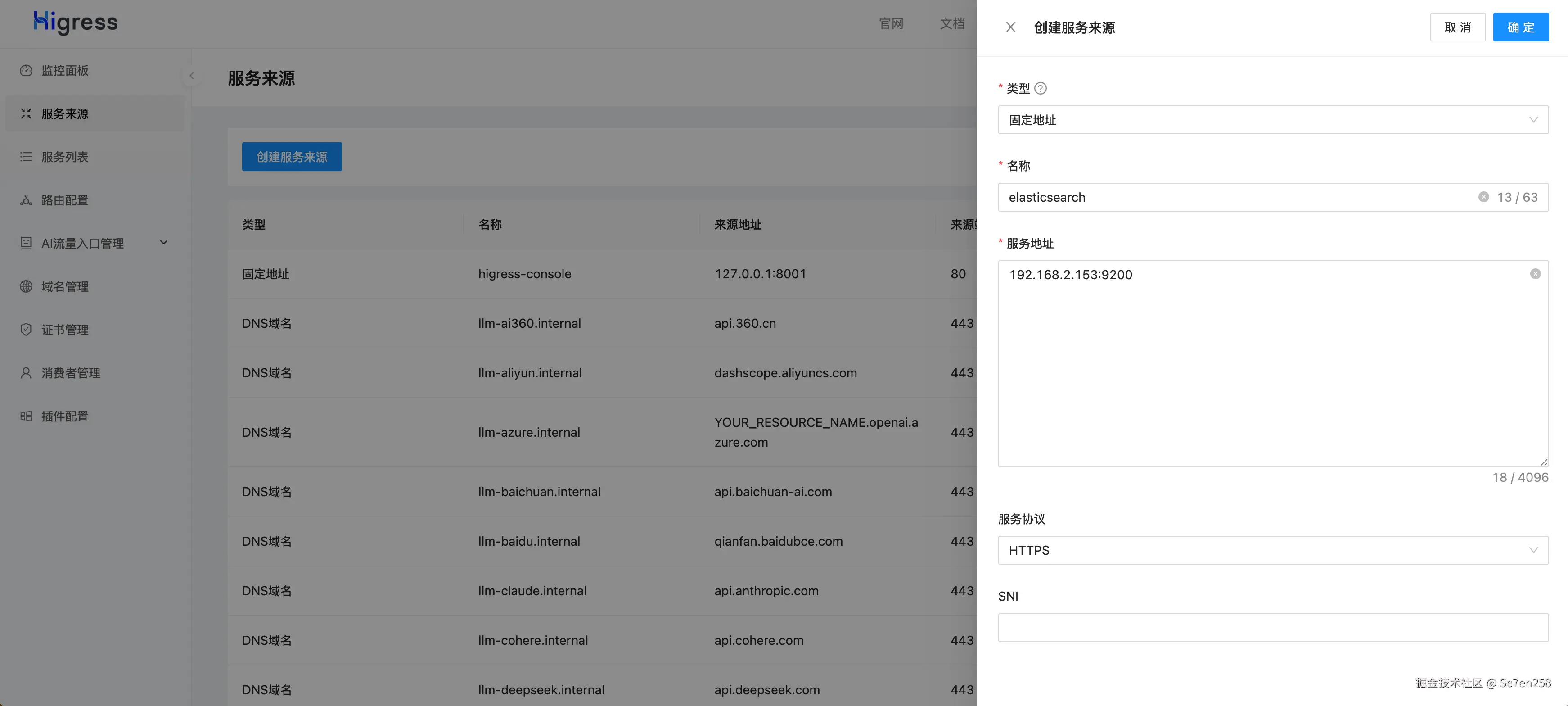1568x706 pixels.
Task: Open the 服务协议 dropdown showing HTTPS
Action: pos(1272,550)
